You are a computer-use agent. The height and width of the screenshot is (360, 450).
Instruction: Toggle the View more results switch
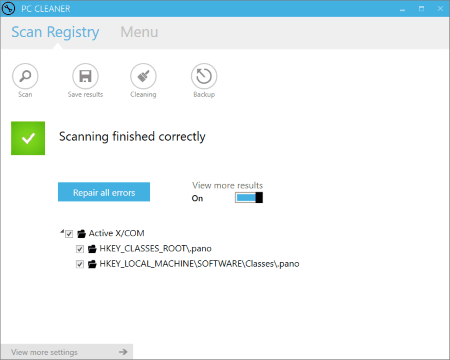(249, 198)
